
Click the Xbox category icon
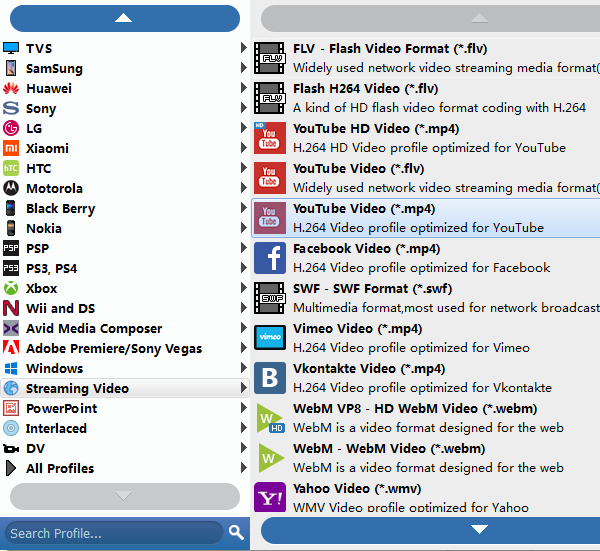click(11, 288)
